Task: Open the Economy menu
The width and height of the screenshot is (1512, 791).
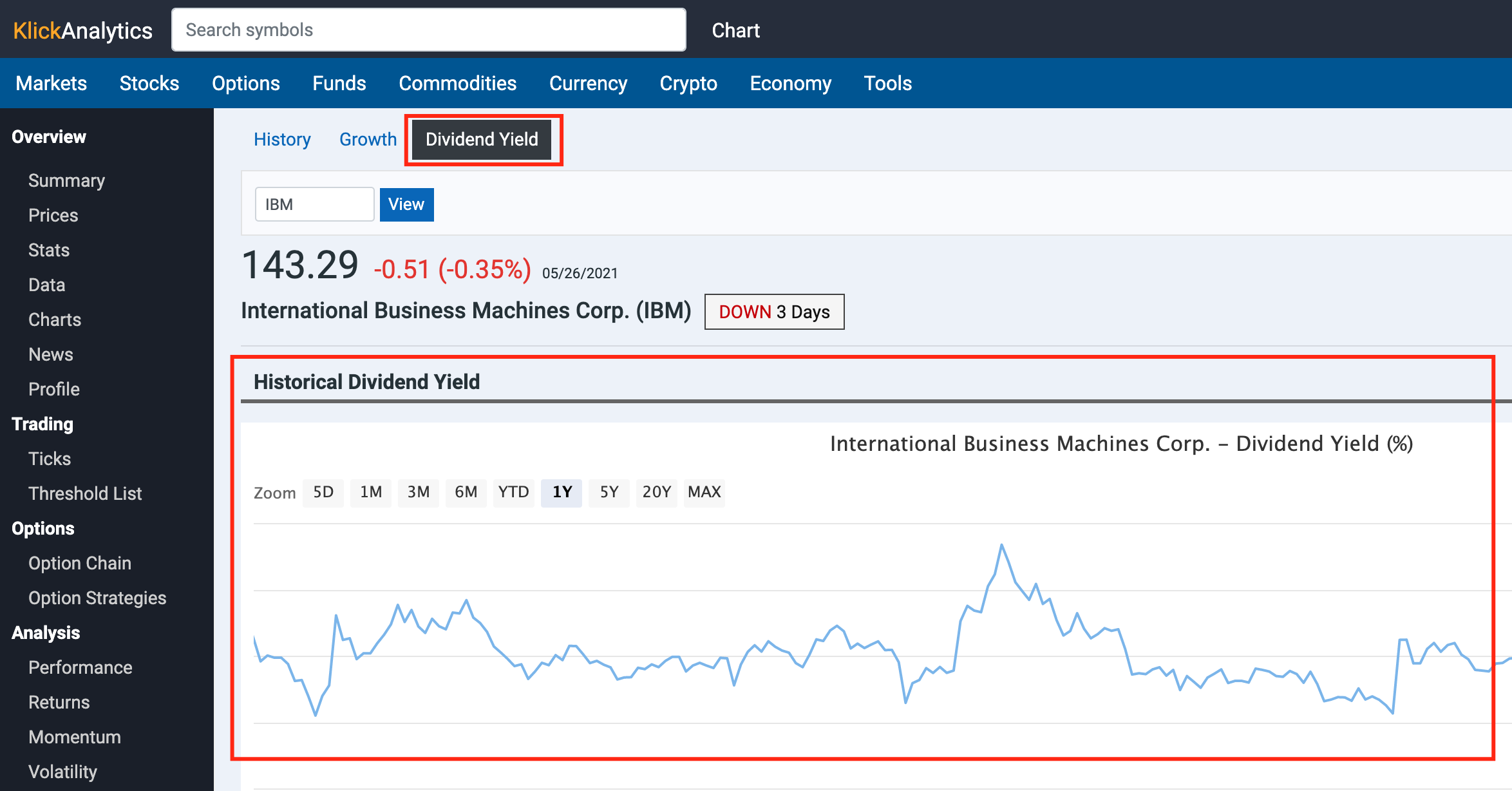Action: coord(791,83)
